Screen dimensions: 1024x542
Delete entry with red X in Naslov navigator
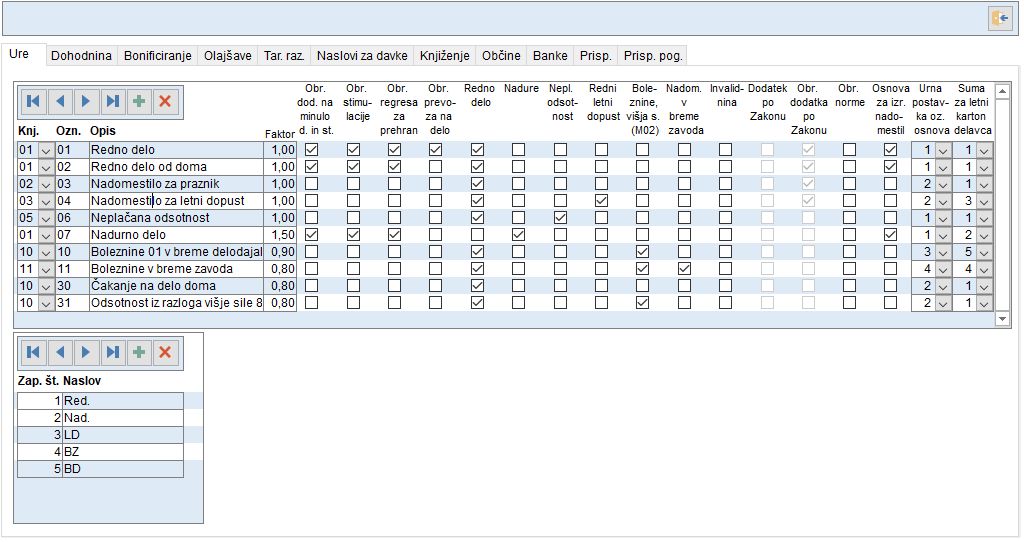tap(165, 353)
